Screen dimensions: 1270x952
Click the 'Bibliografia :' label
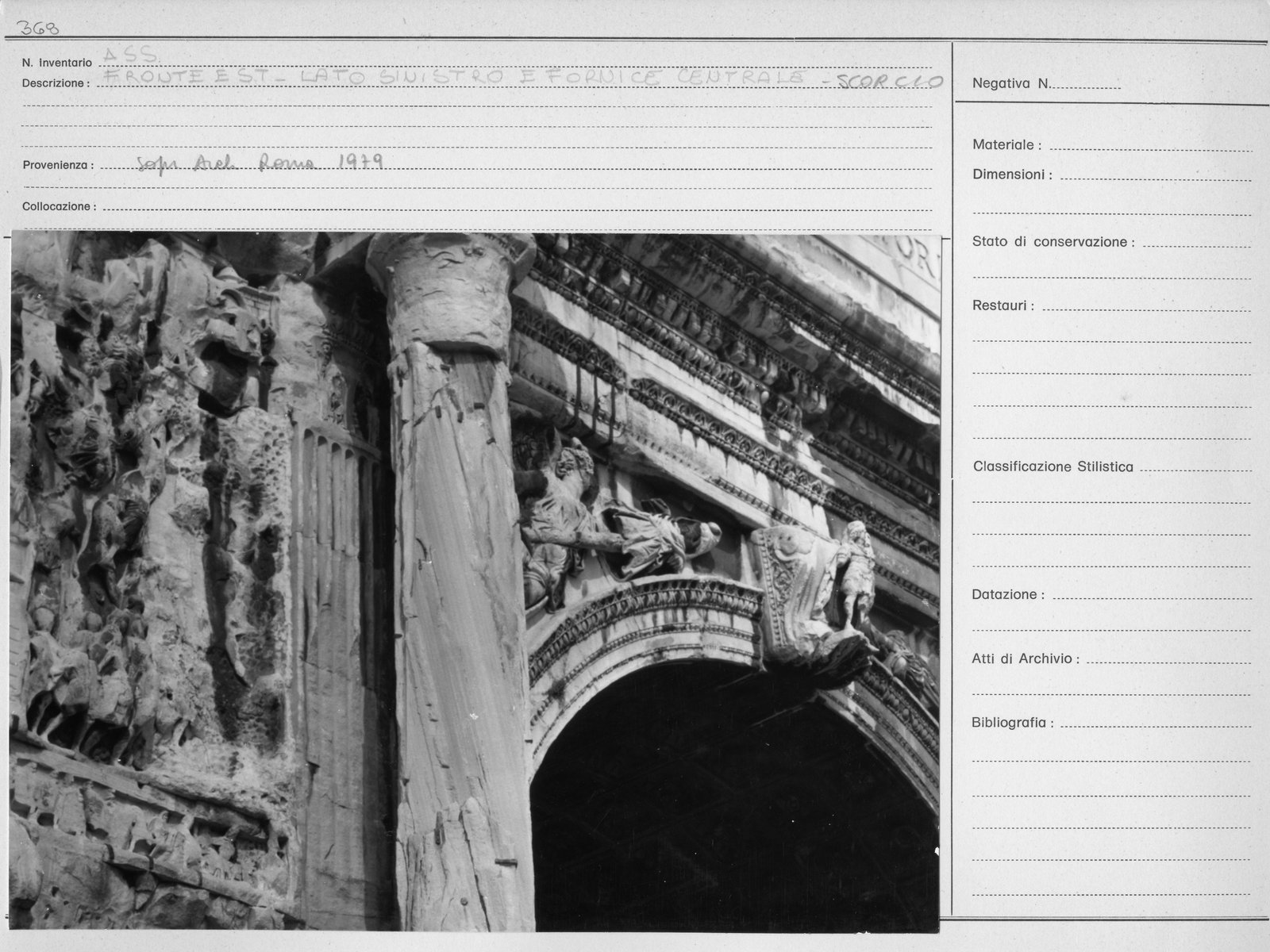(1013, 724)
